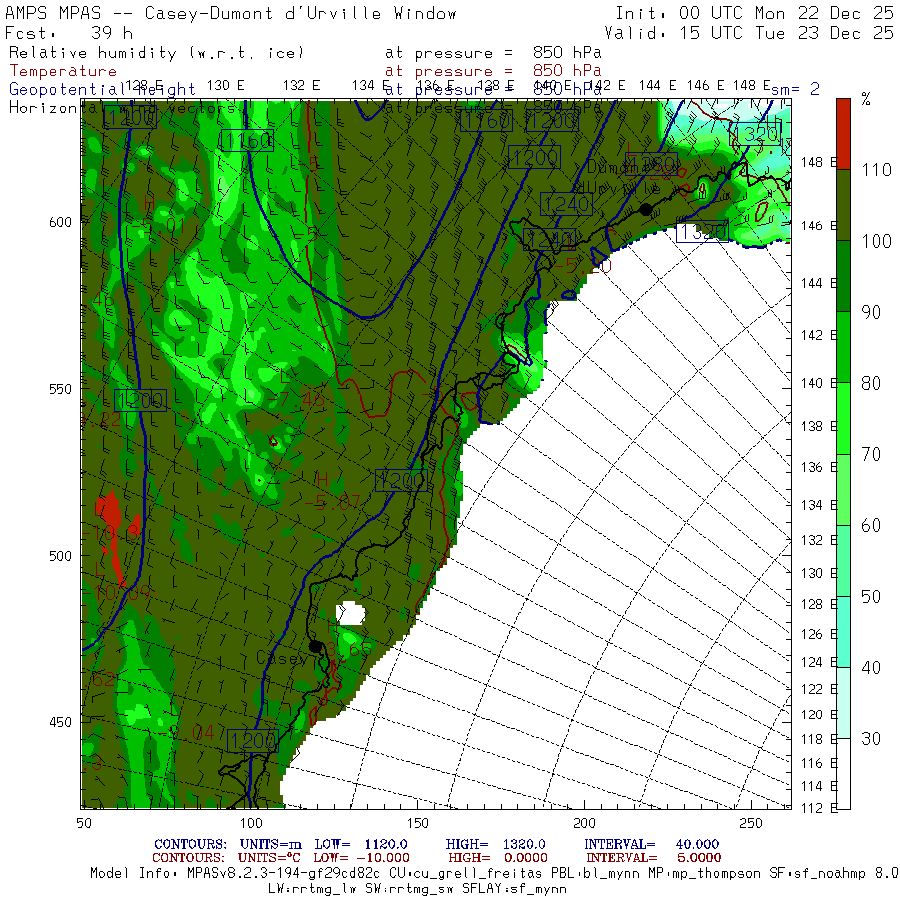
Task: Click the Casey station black dot marker
Action: [315, 646]
